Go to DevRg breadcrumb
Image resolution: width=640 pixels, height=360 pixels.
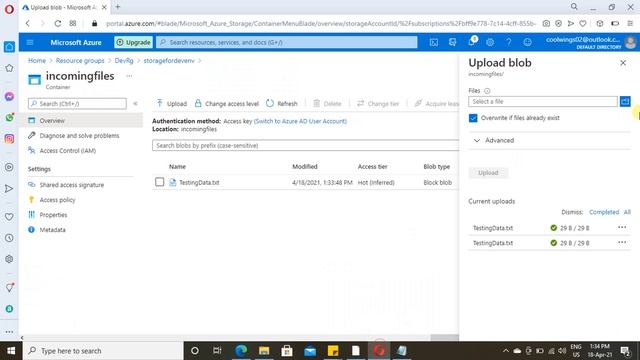124,60
